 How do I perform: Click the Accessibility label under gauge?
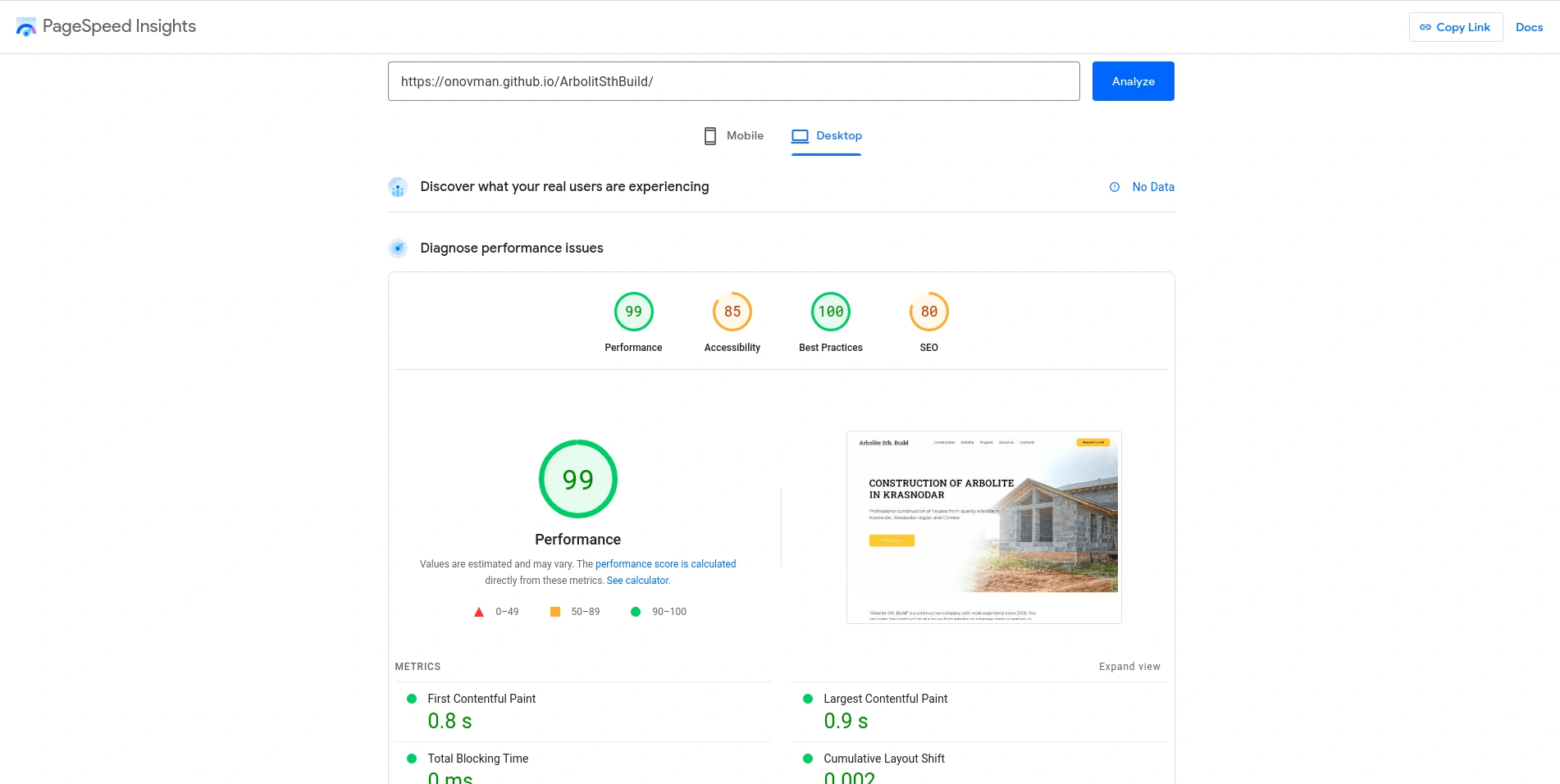pyautogui.click(x=732, y=348)
